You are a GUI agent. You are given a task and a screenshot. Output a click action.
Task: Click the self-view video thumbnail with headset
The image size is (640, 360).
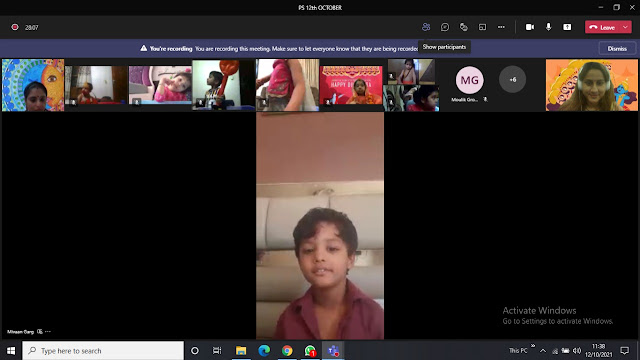point(592,85)
